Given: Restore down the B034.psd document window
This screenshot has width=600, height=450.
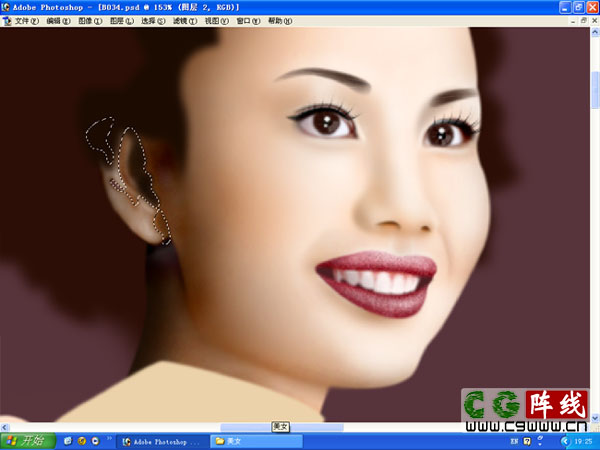Looking at the screenshot, I should (584, 21).
